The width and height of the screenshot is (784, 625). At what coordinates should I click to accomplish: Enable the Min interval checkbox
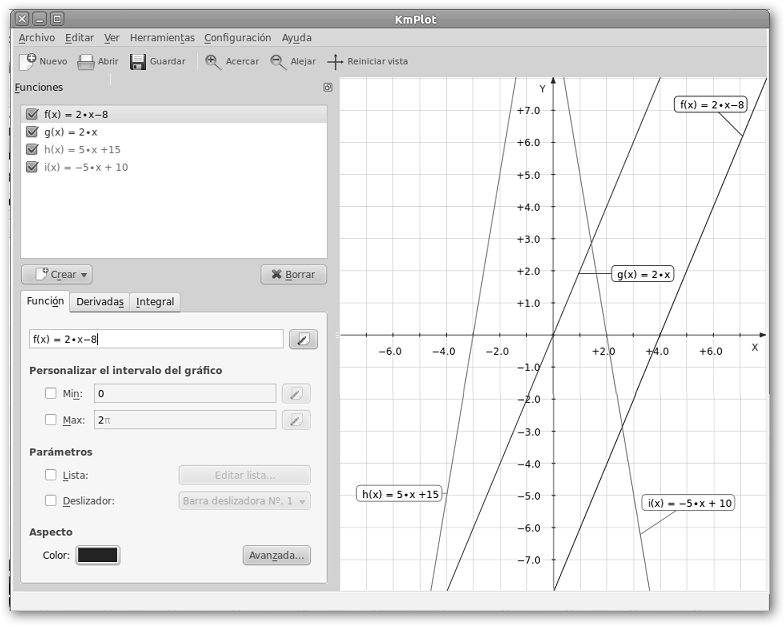(x=51, y=393)
